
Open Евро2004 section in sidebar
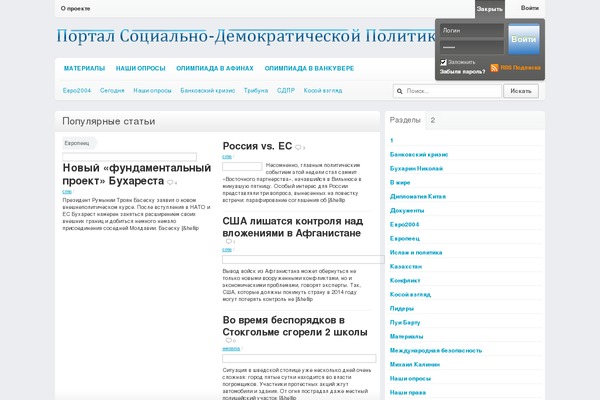(404, 224)
